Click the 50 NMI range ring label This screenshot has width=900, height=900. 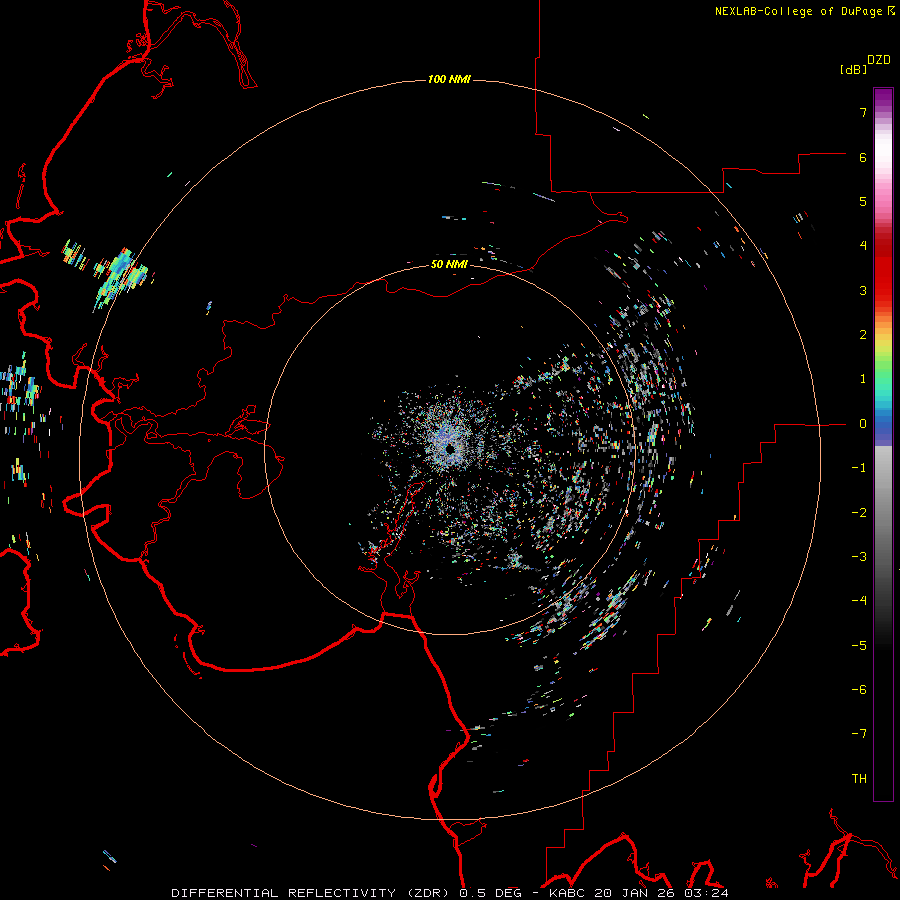(x=449, y=264)
